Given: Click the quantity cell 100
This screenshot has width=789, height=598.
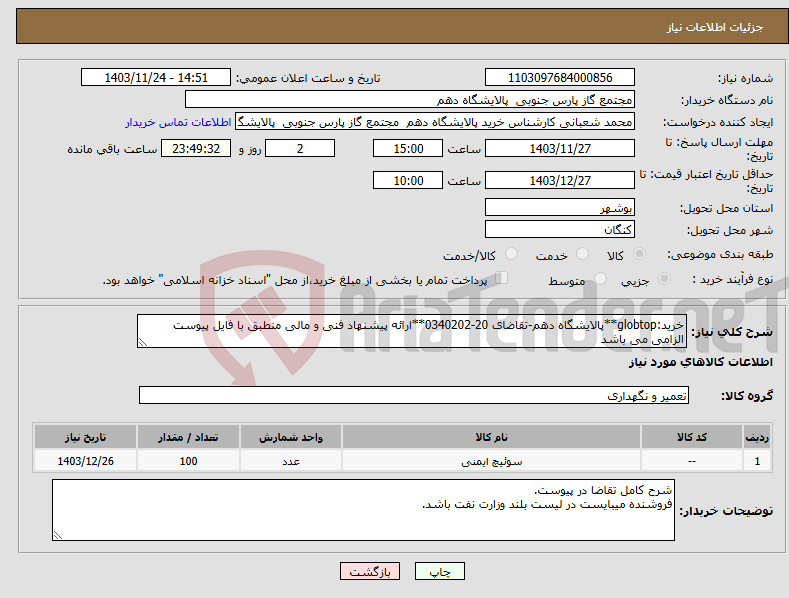Looking at the screenshot, I should pyautogui.click(x=188, y=461).
